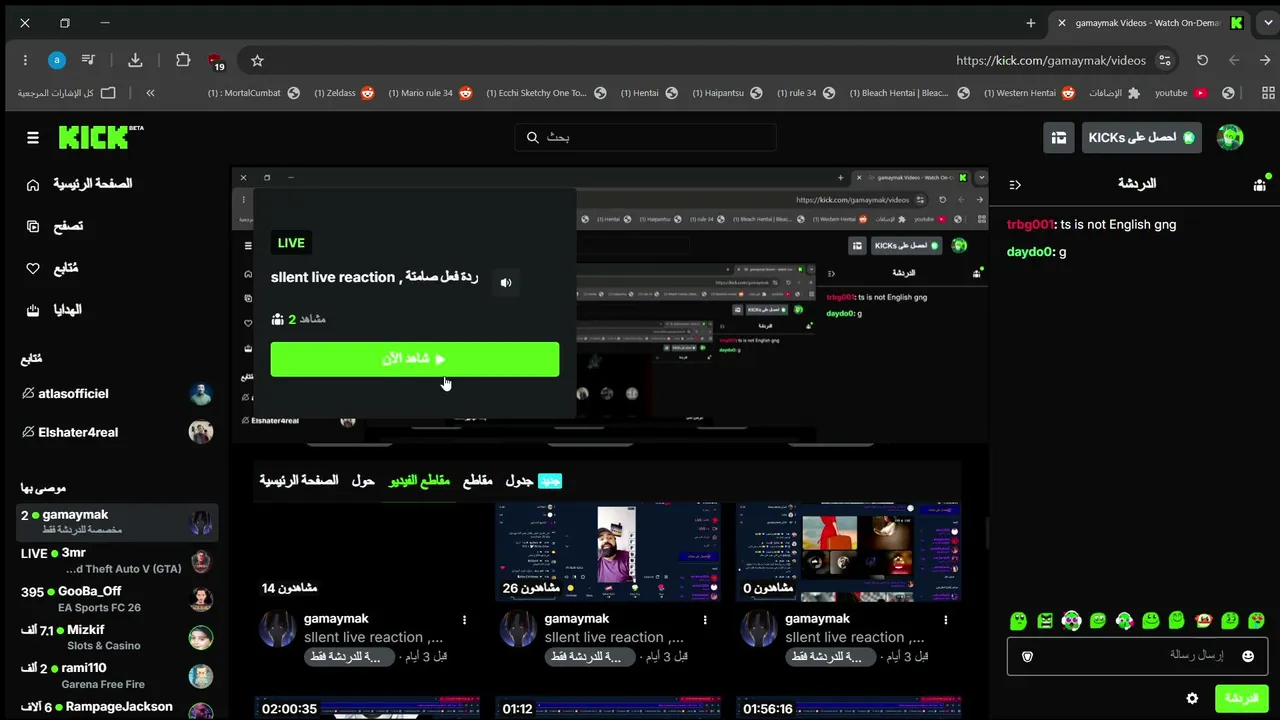
Task: Open the الإضافات bookmark
Action: click(1114, 93)
